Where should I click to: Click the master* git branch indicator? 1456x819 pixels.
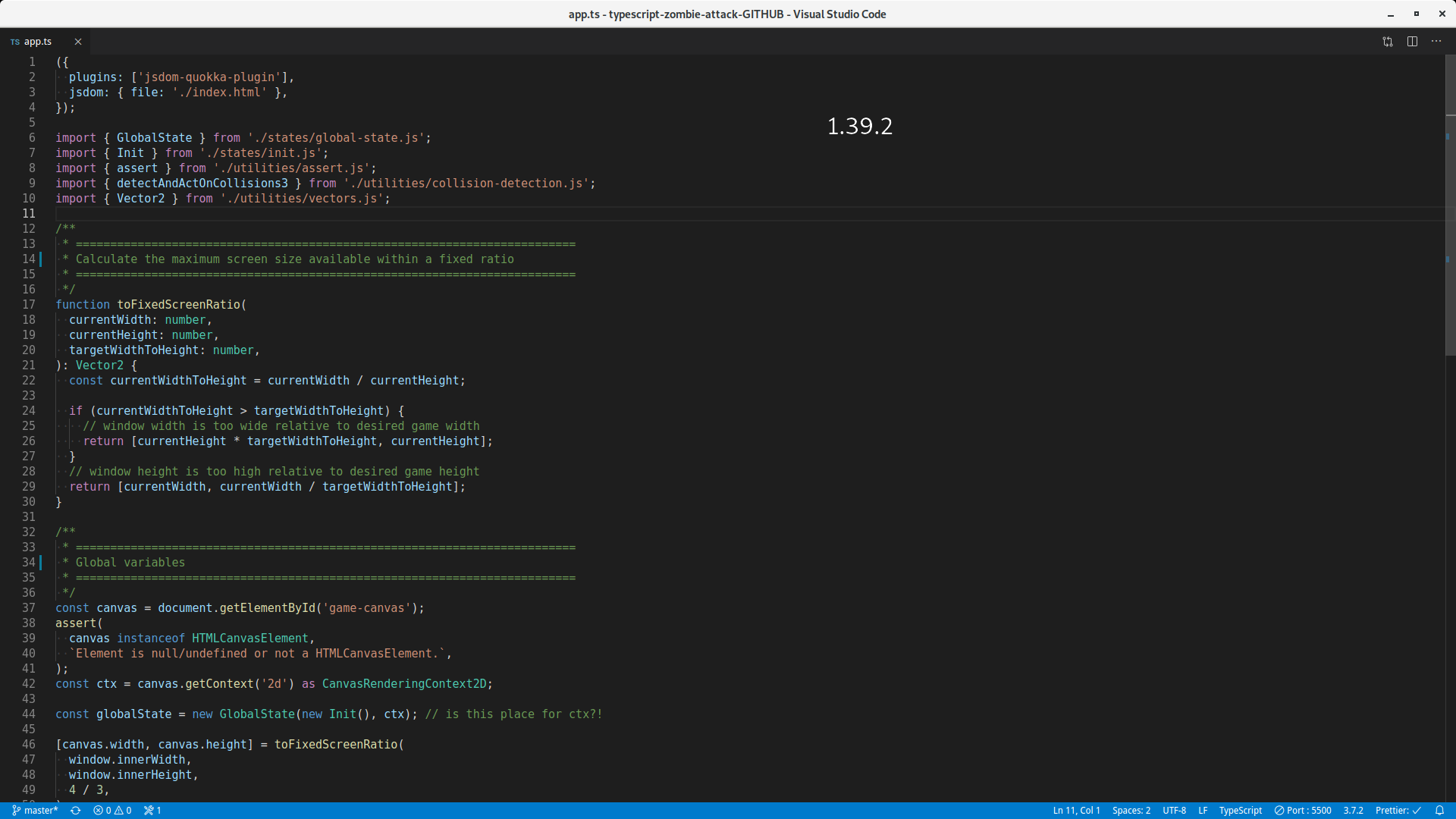coord(35,811)
